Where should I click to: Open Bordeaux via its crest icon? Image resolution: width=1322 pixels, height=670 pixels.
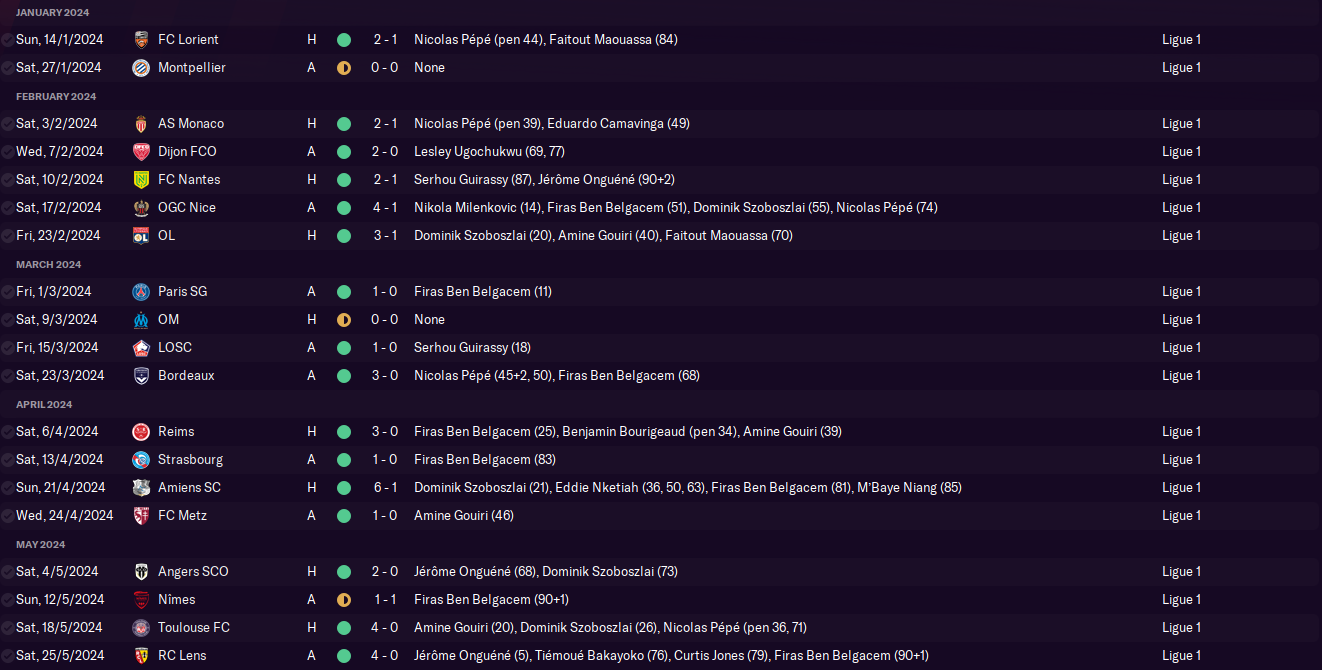tap(141, 376)
